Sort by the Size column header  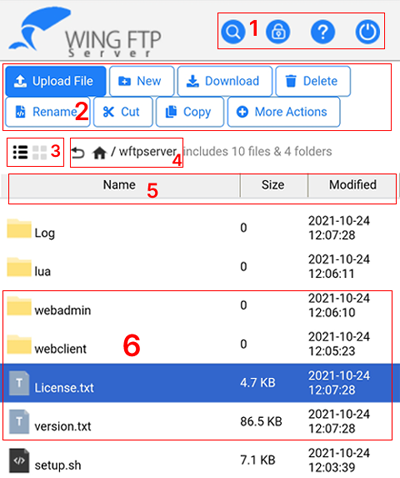274,185
